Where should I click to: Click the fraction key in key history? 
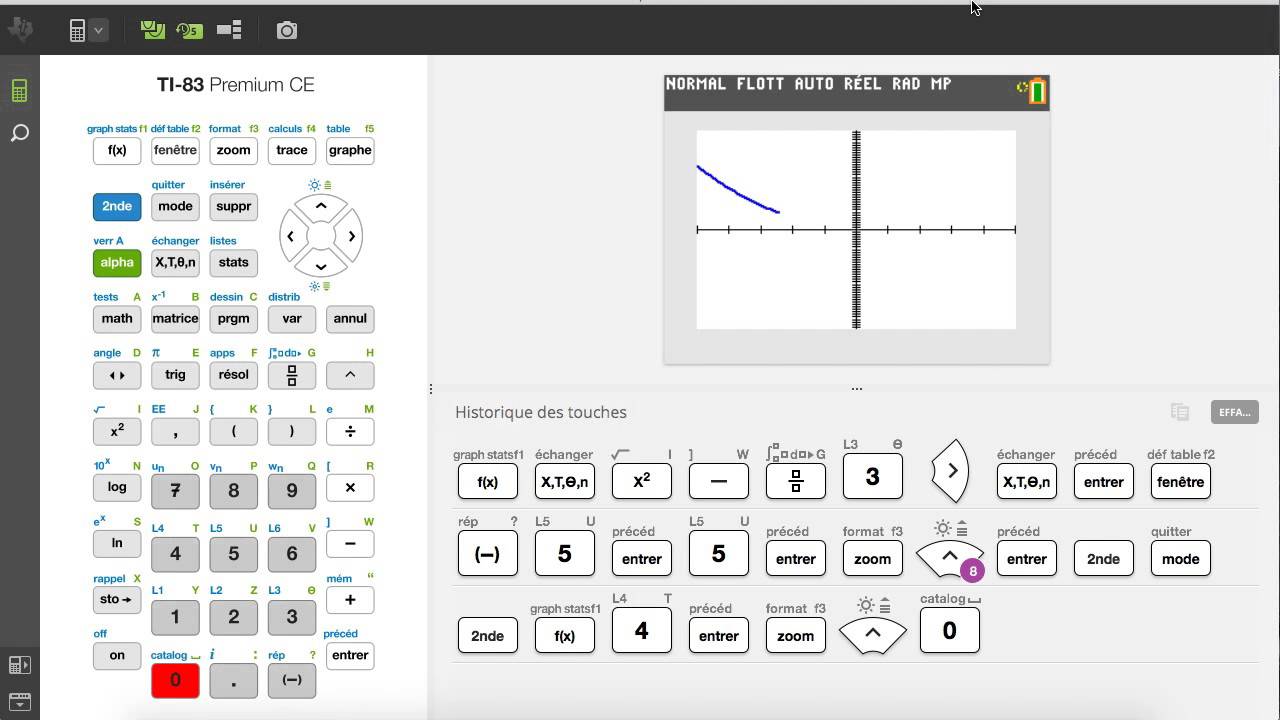coord(796,482)
